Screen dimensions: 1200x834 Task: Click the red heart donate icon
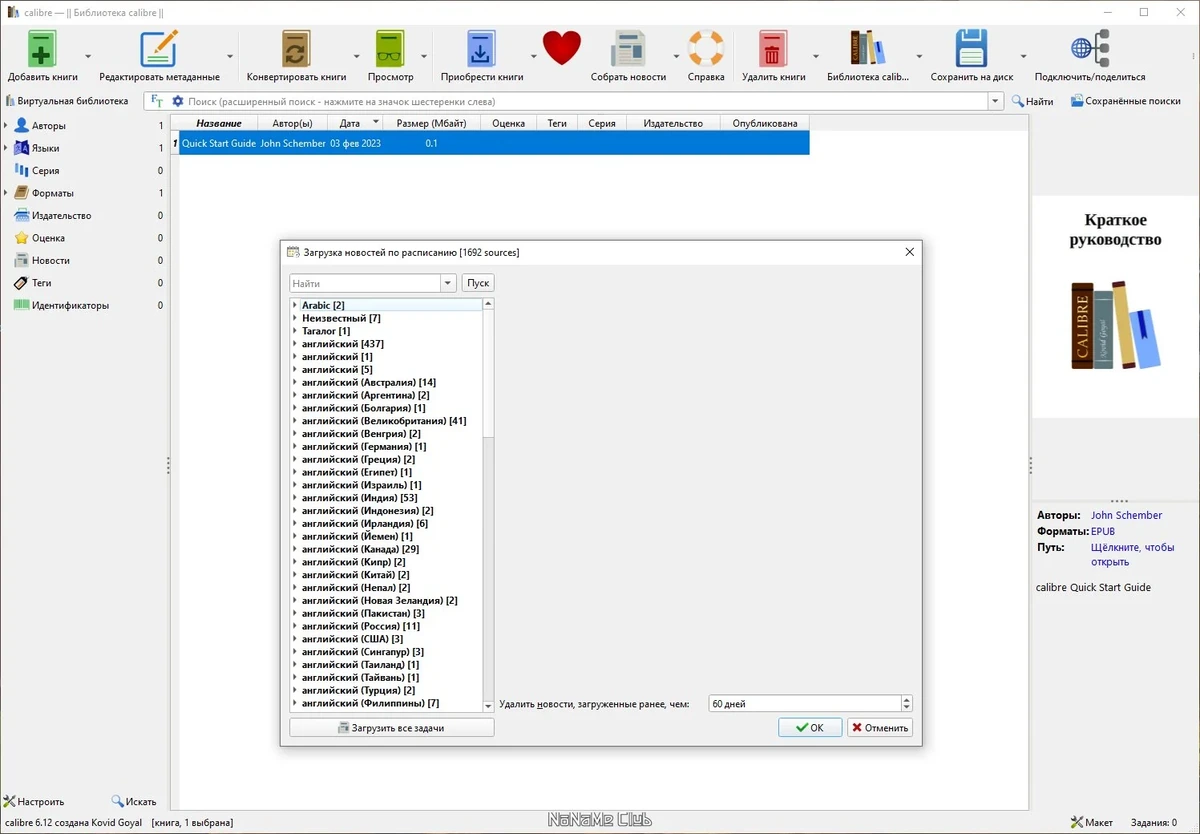coord(562,48)
